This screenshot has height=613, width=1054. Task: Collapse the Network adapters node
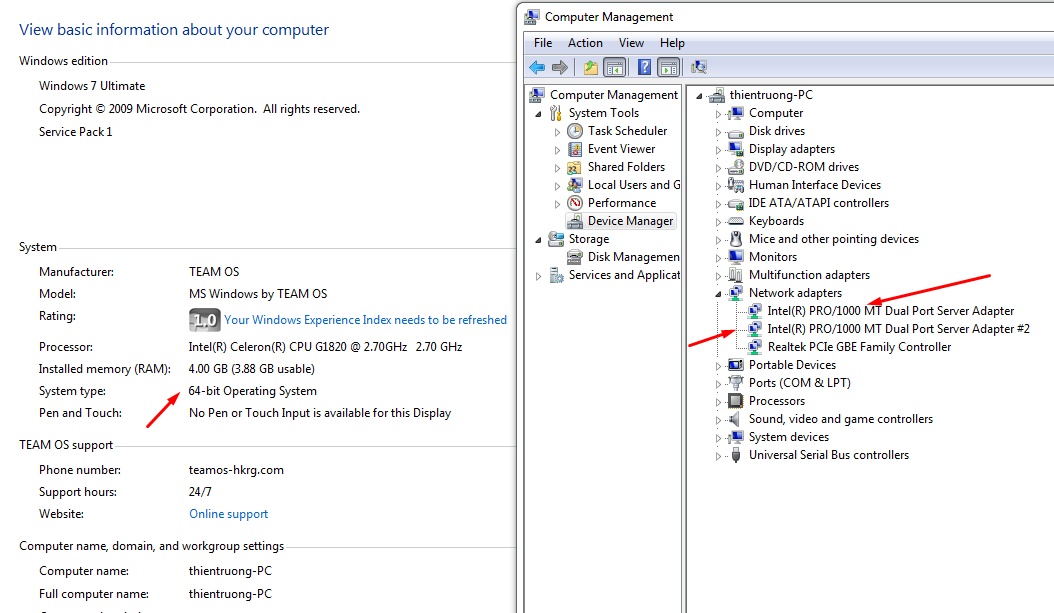pyautogui.click(x=718, y=294)
